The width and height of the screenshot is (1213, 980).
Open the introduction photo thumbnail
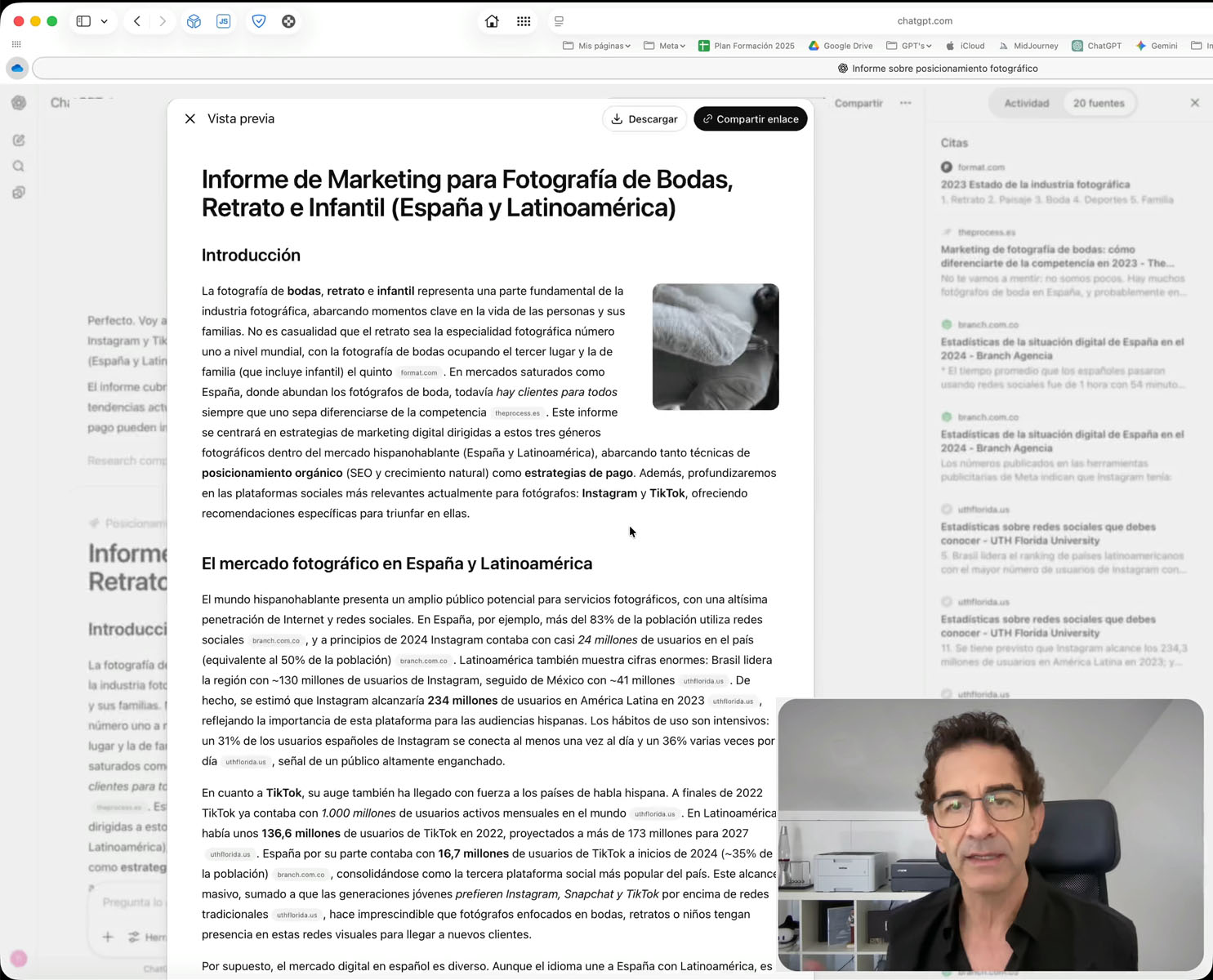tap(716, 347)
